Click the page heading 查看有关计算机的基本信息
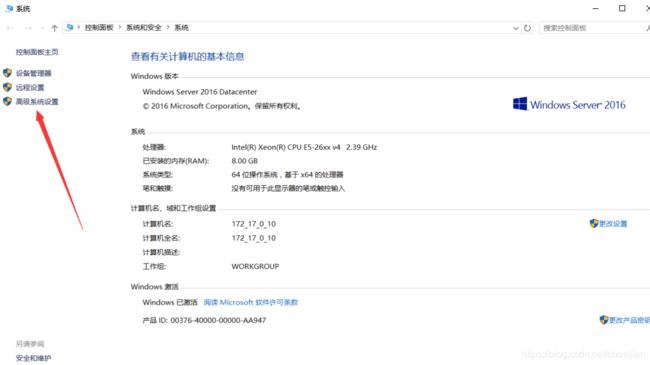 187,57
